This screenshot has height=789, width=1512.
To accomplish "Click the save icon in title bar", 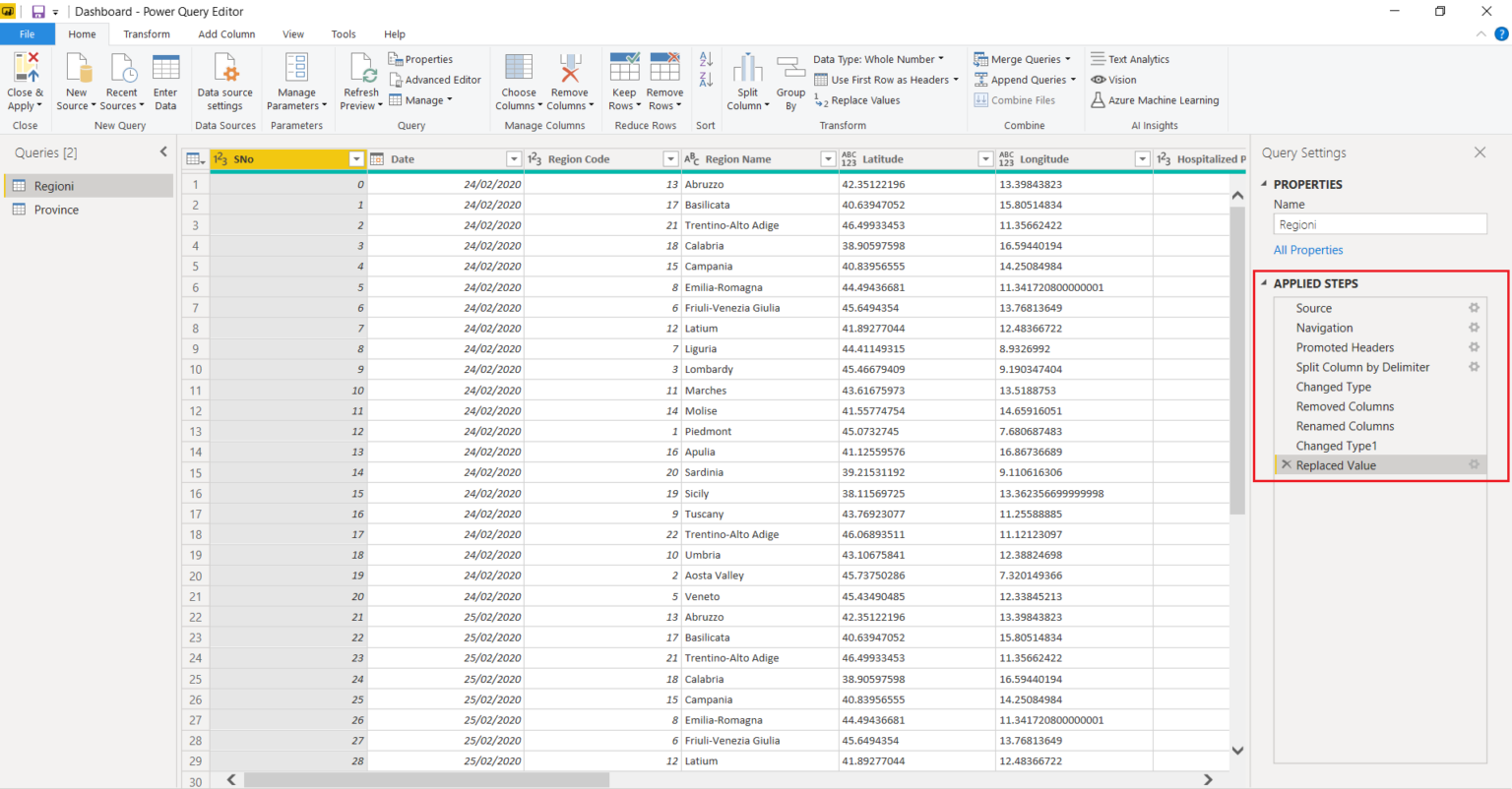I will pyautogui.click(x=38, y=12).
